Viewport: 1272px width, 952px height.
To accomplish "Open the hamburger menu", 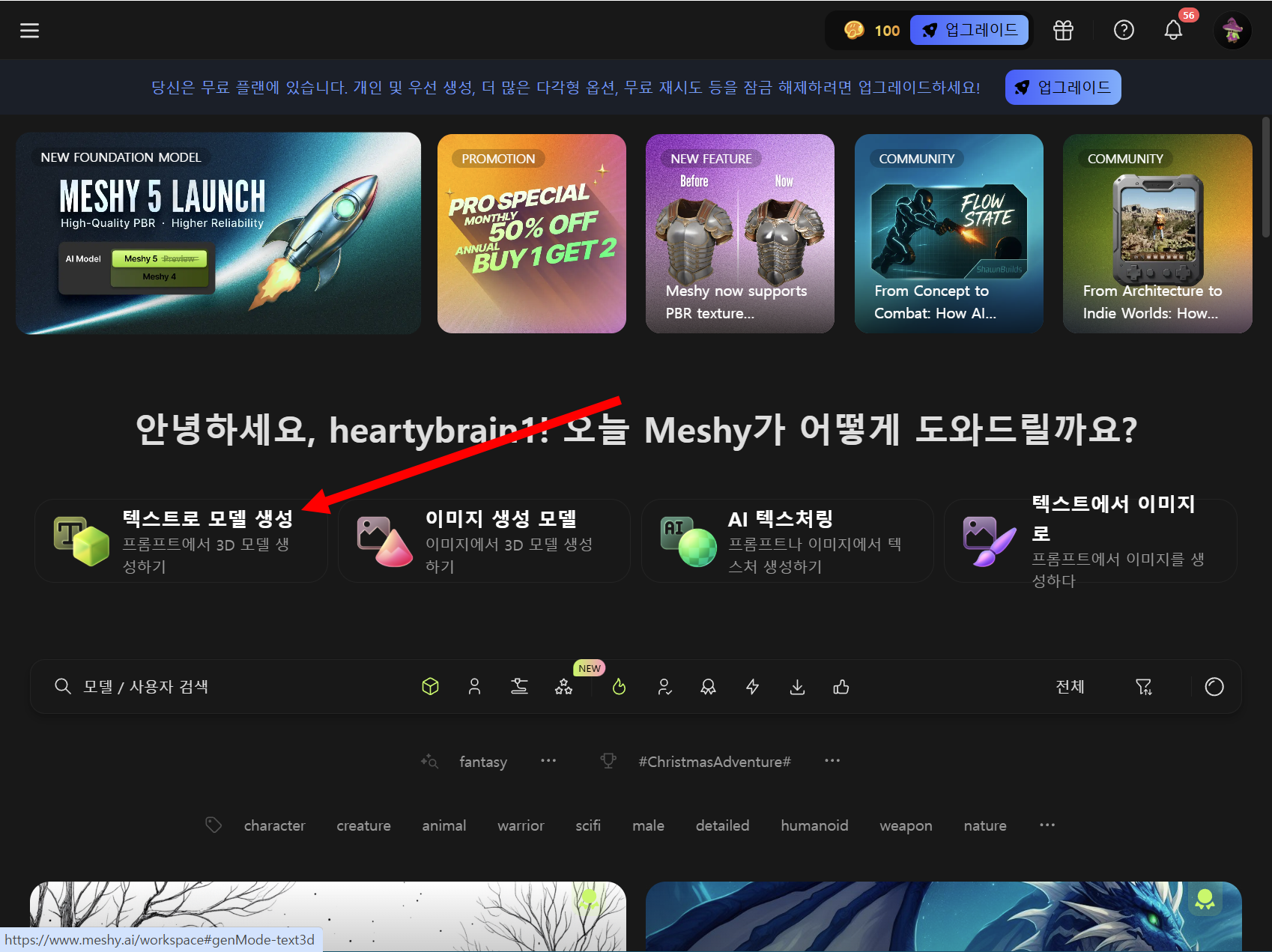I will (29, 30).
